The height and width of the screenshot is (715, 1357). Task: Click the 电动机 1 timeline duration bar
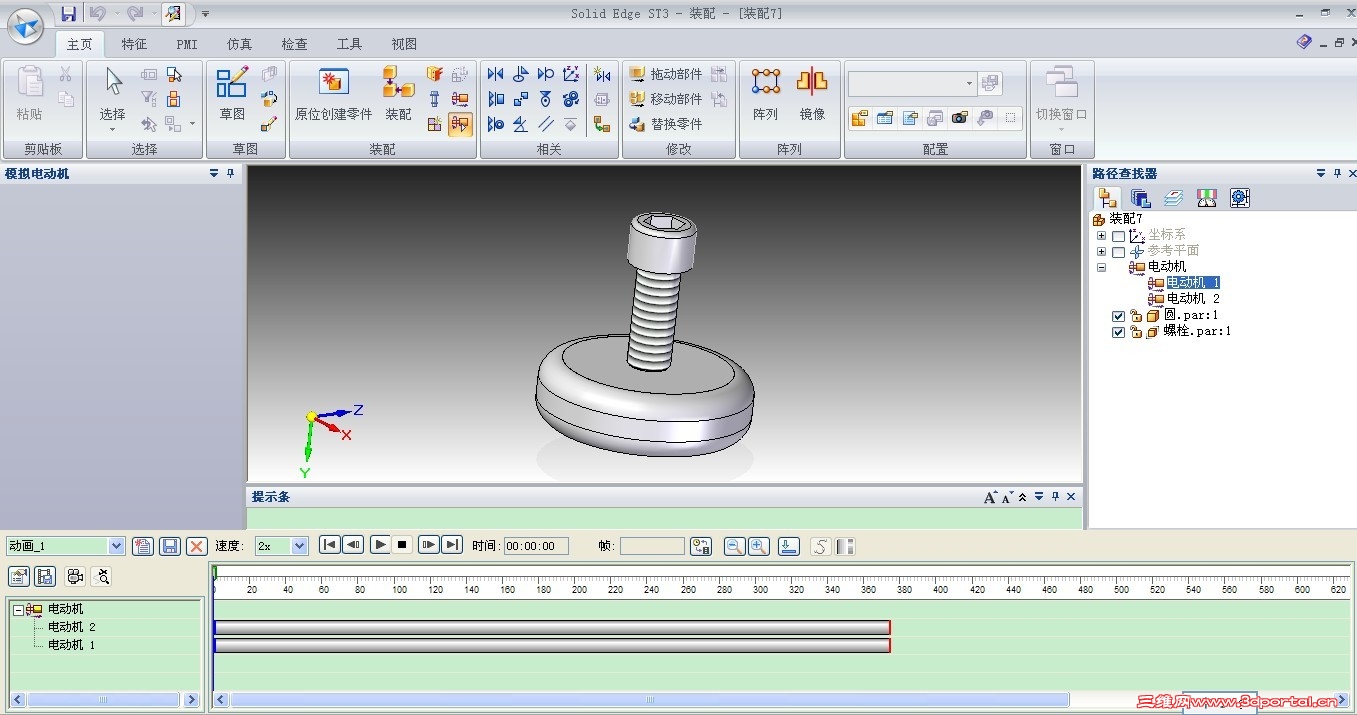tap(552, 645)
